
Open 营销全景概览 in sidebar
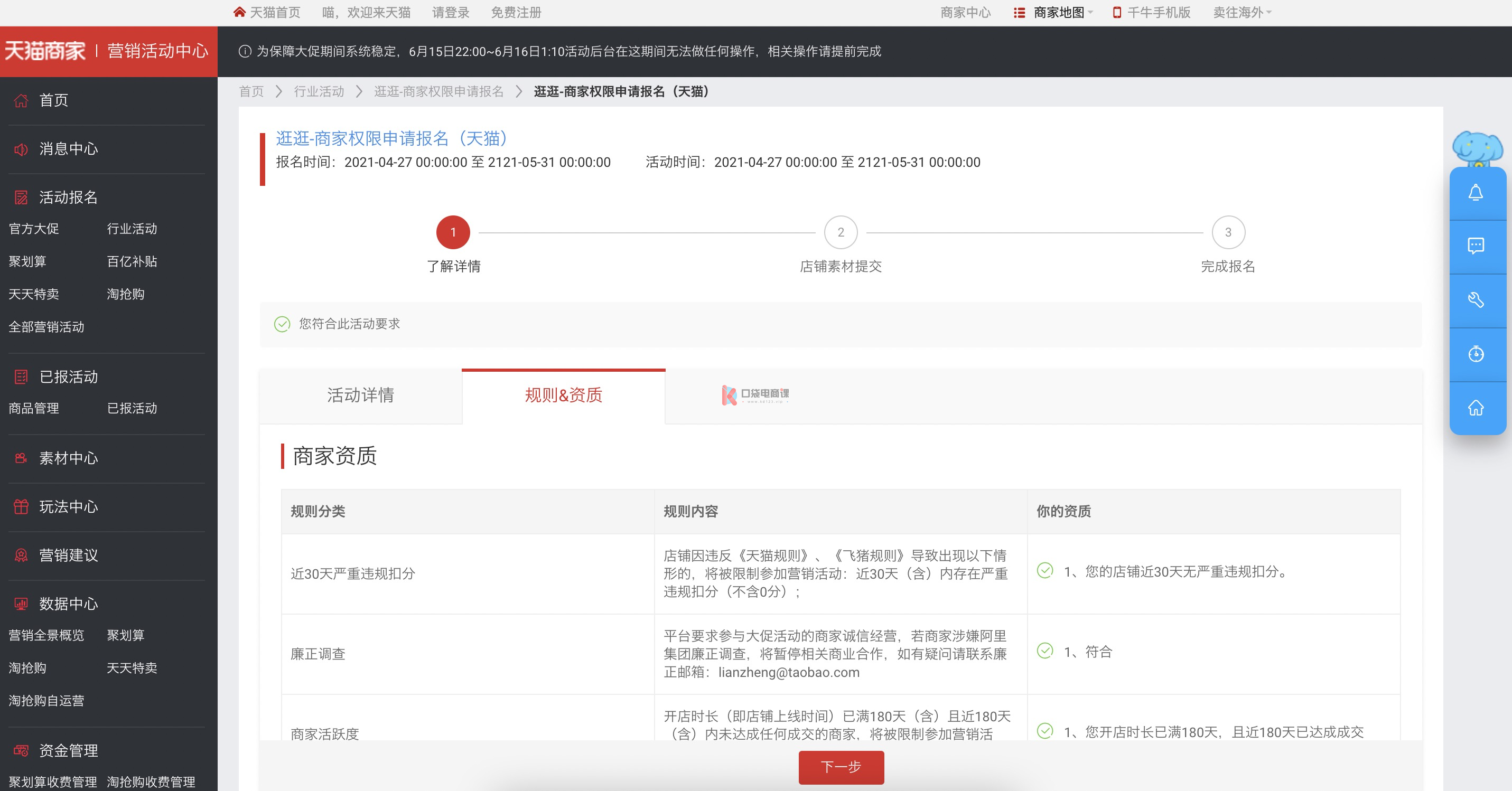[x=46, y=636]
